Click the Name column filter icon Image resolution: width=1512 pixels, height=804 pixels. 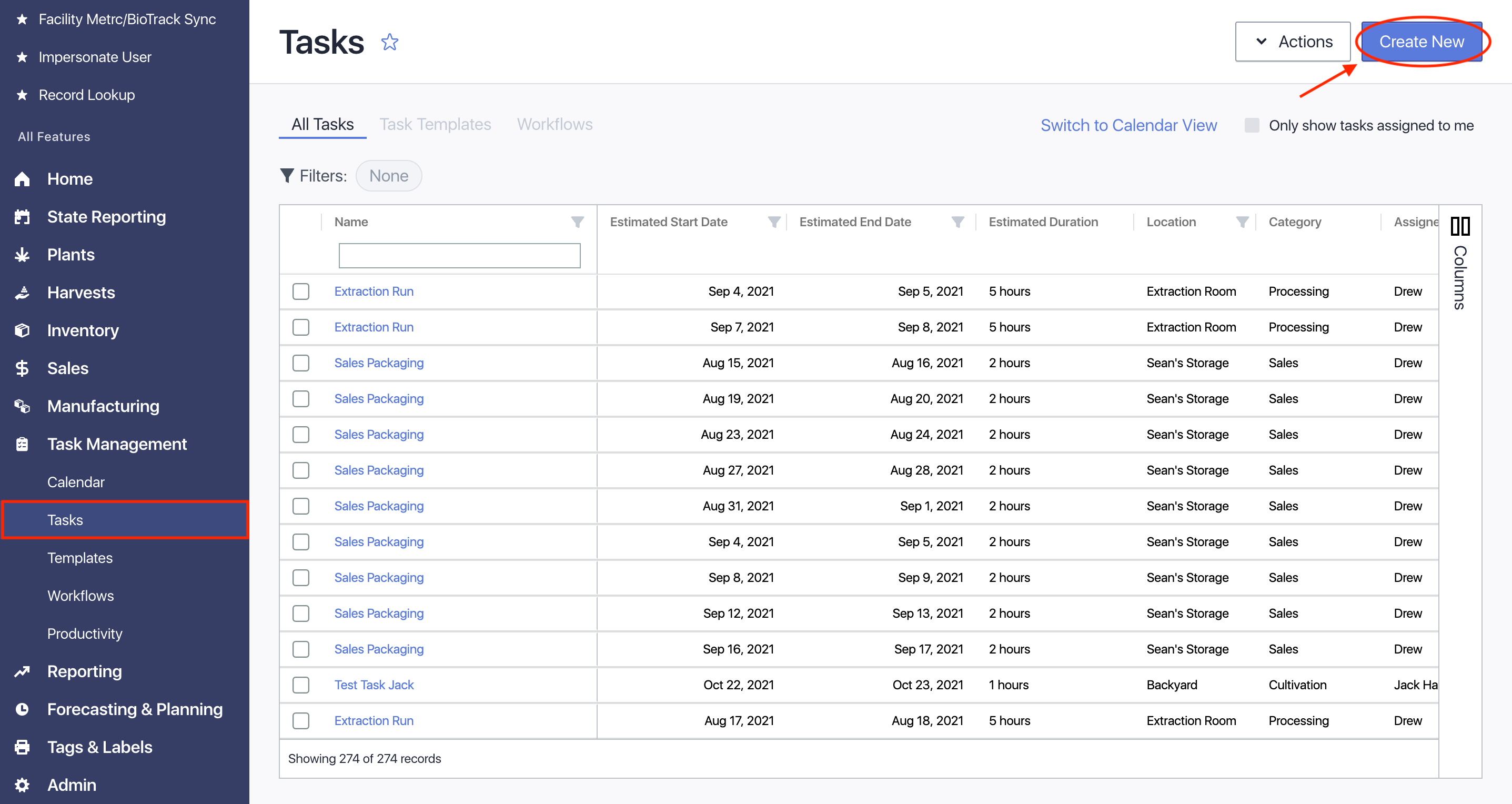coord(577,222)
